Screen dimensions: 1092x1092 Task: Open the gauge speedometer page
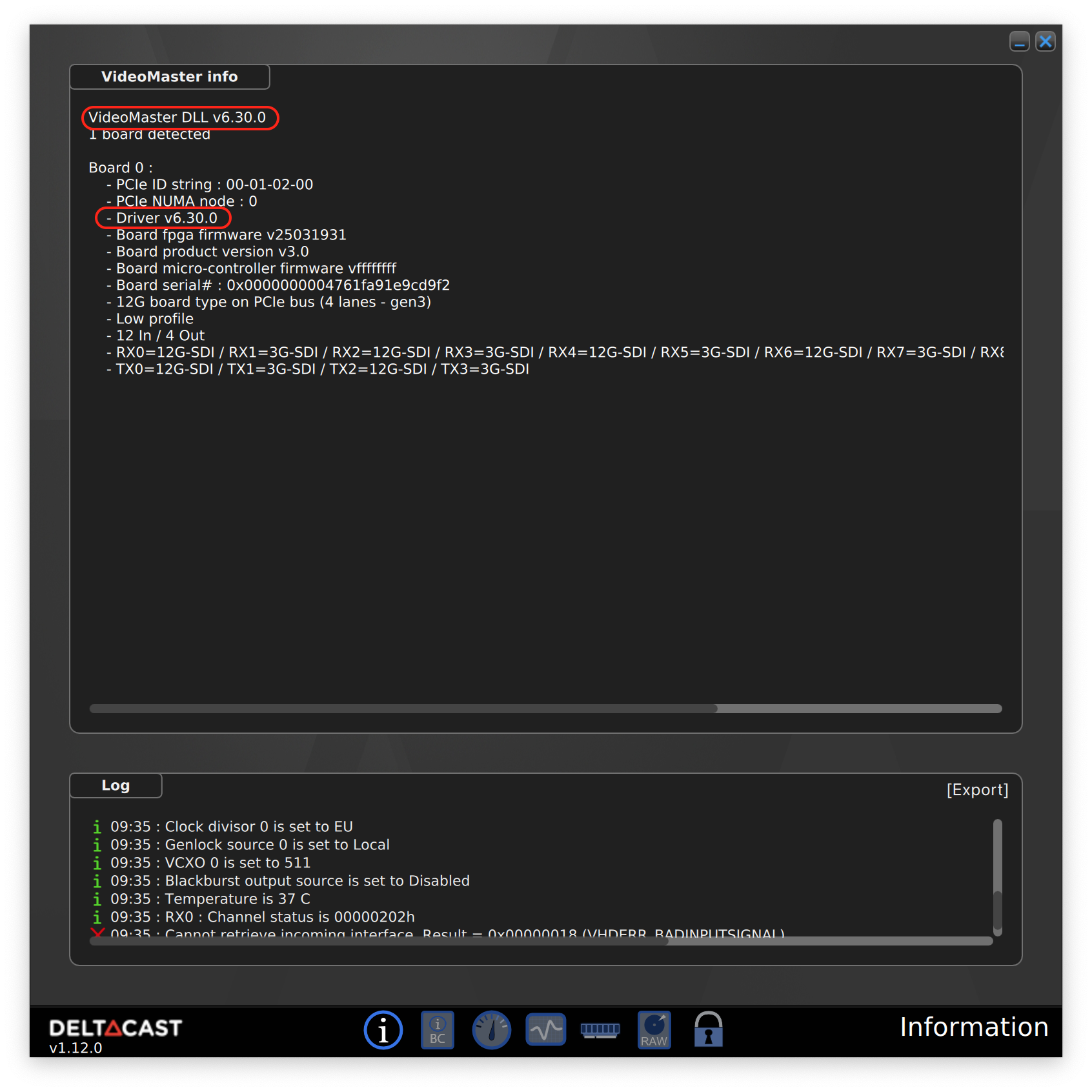pyautogui.click(x=491, y=1029)
